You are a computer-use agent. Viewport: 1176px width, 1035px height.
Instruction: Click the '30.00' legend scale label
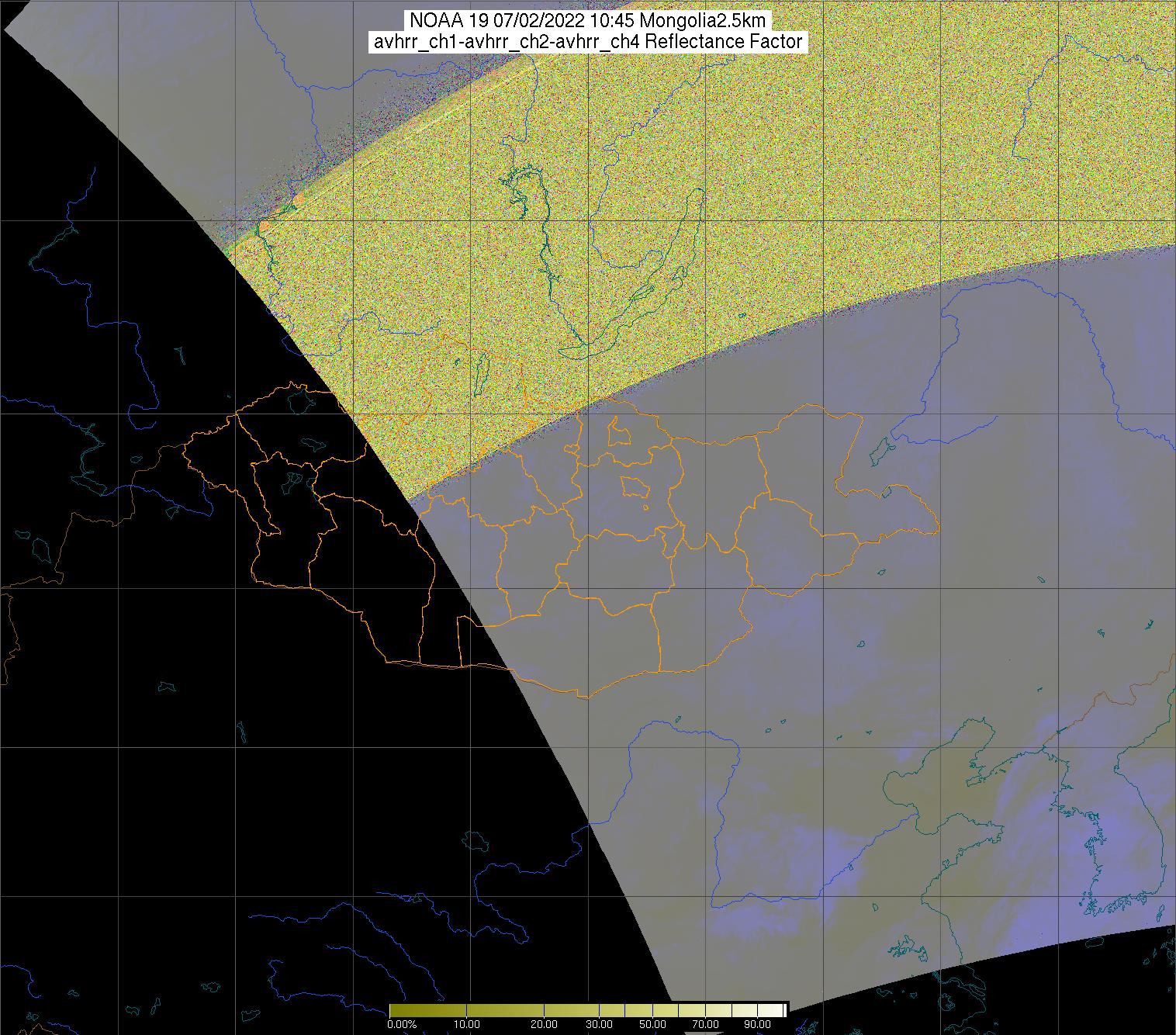coord(600,1024)
